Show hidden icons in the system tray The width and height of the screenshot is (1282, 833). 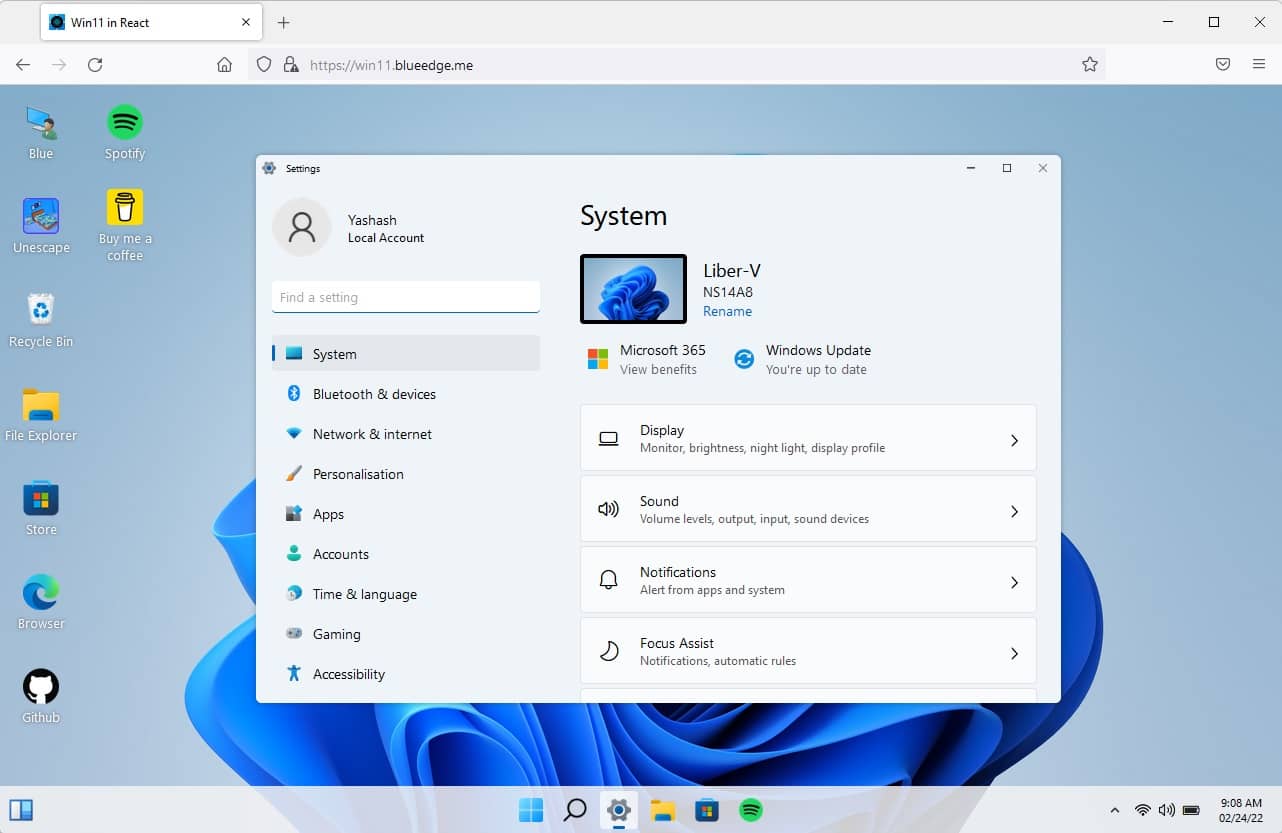pyautogui.click(x=1115, y=810)
